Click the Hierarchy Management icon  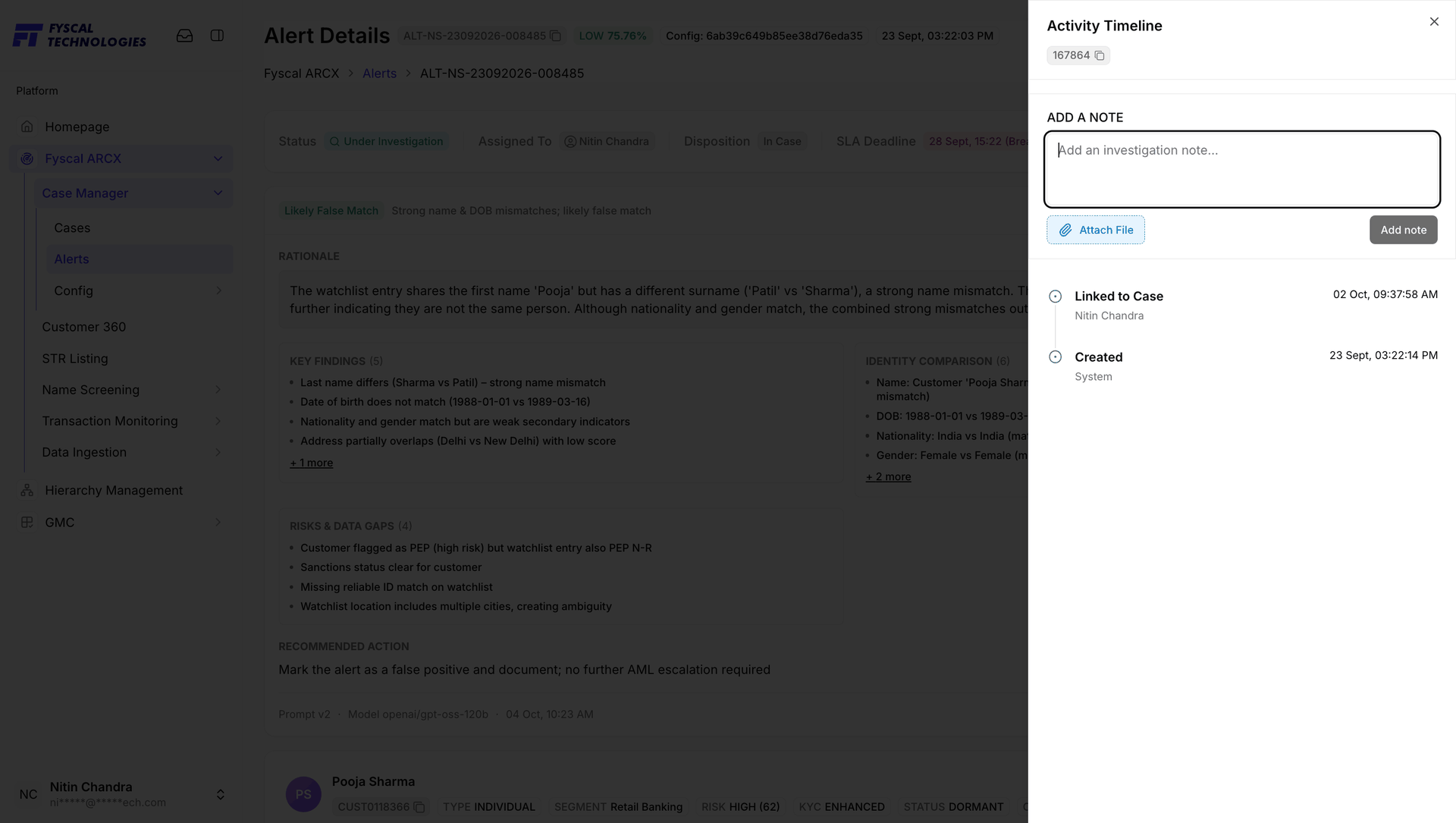[27, 491]
